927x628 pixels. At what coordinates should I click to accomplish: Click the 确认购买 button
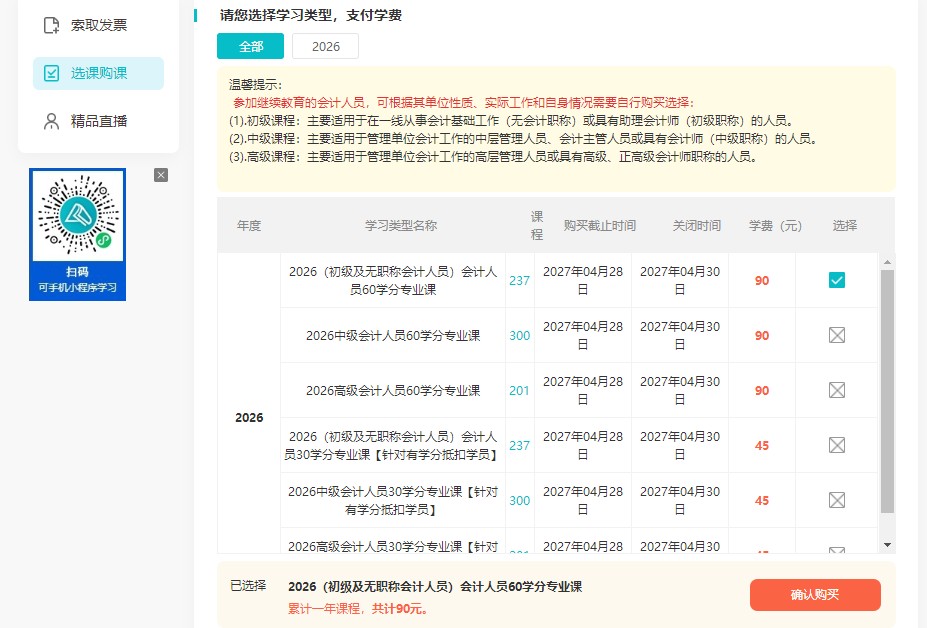(x=815, y=595)
